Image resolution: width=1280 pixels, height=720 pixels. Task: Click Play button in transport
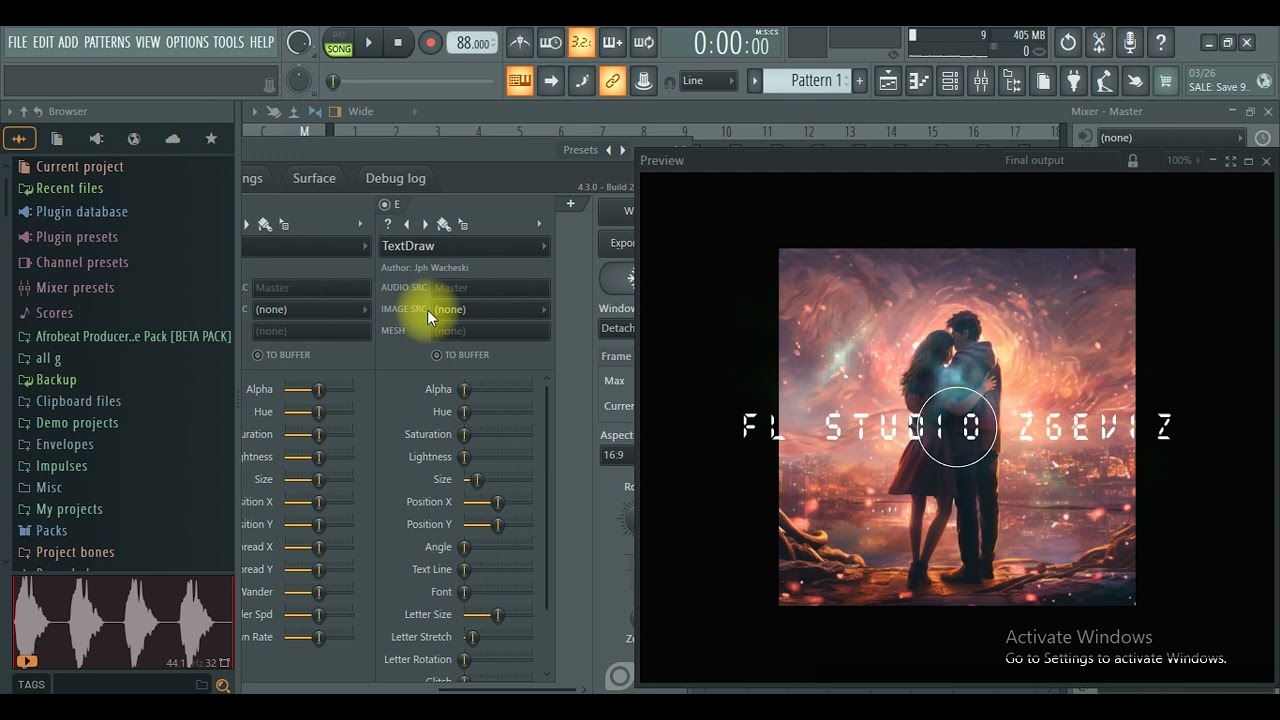(x=368, y=42)
